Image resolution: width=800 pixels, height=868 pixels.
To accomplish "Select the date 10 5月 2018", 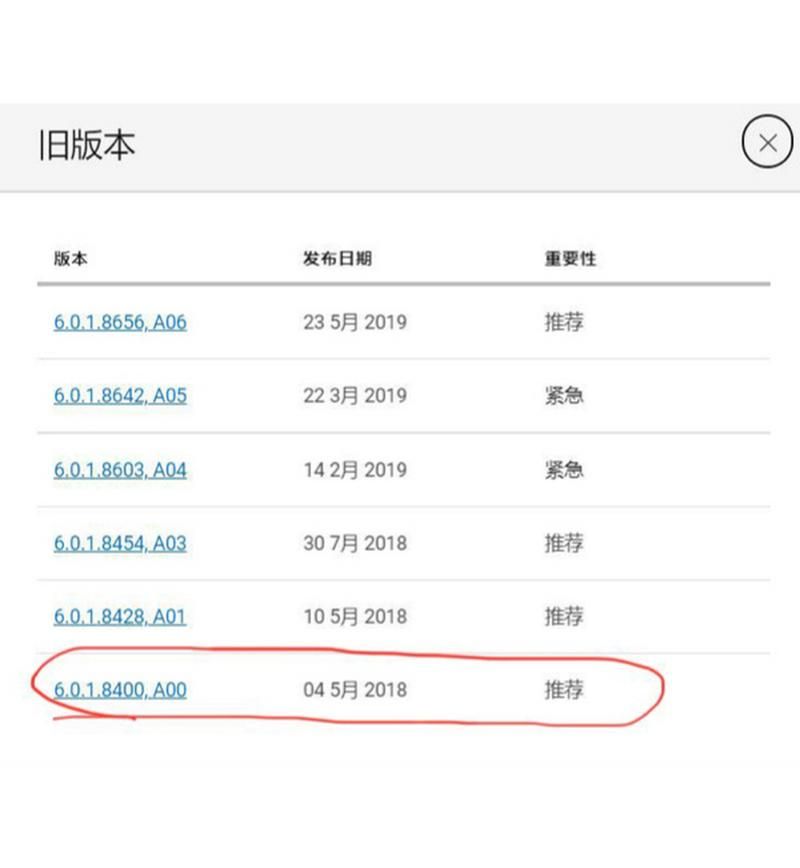I will tap(355, 617).
